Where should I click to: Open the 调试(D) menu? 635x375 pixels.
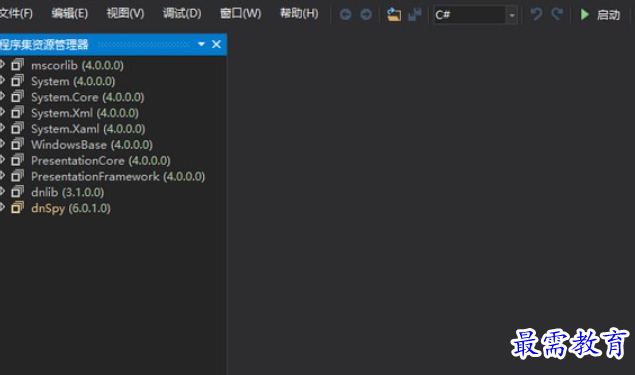[x=182, y=14]
